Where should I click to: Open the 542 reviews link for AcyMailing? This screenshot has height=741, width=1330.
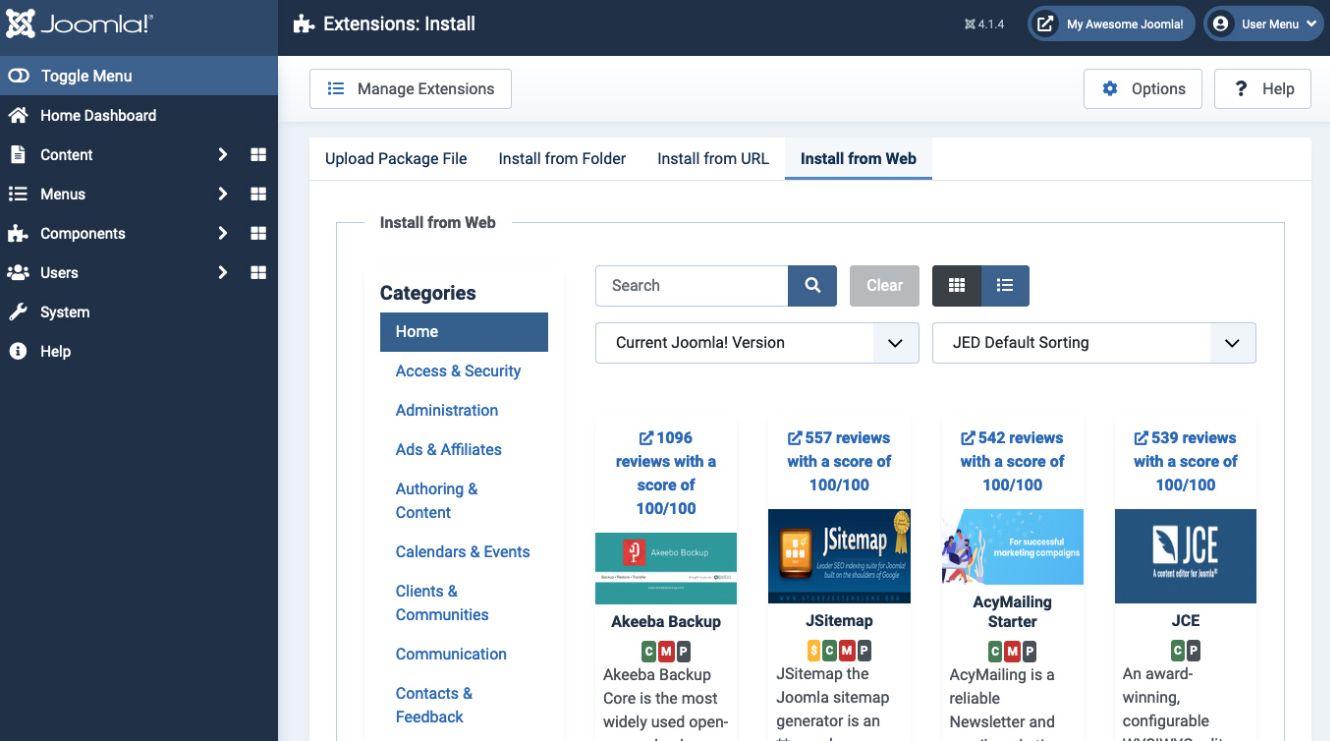1012,461
